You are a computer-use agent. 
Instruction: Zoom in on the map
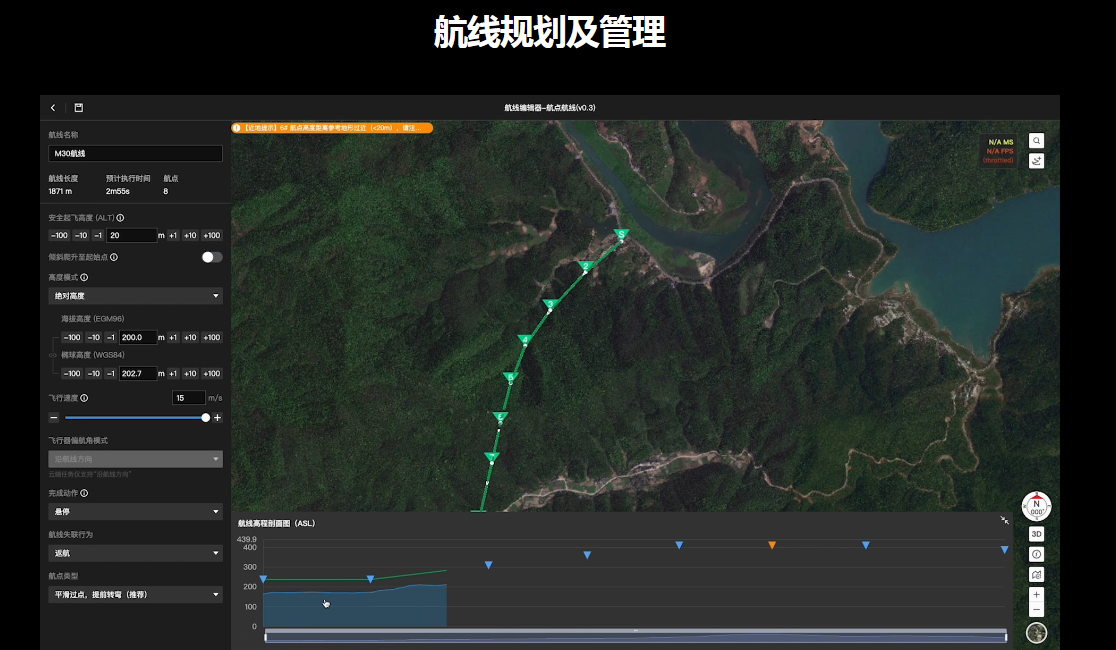[x=1036, y=595]
